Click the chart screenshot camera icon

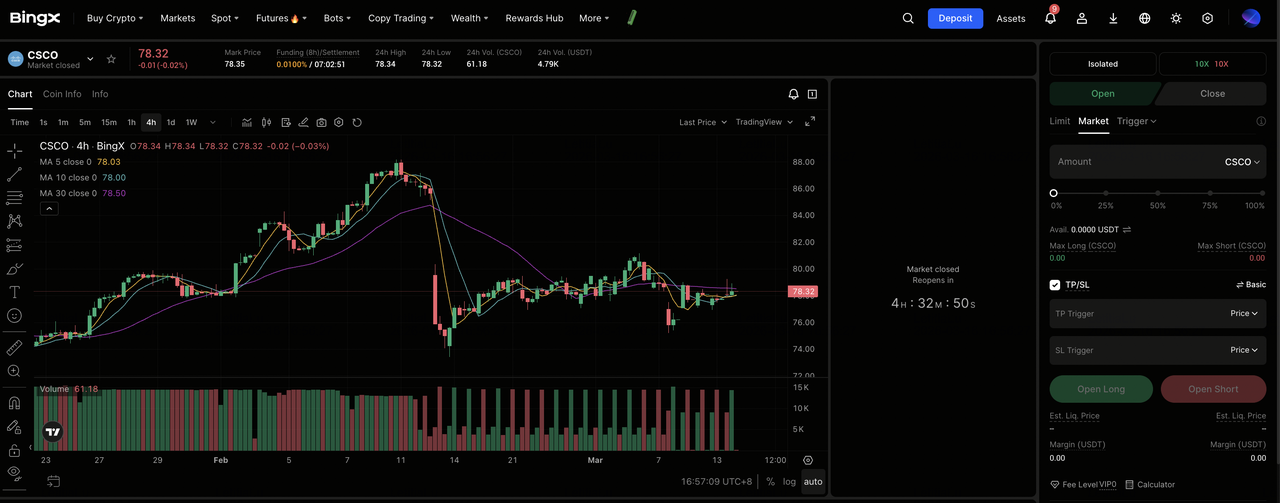coord(321,122)
